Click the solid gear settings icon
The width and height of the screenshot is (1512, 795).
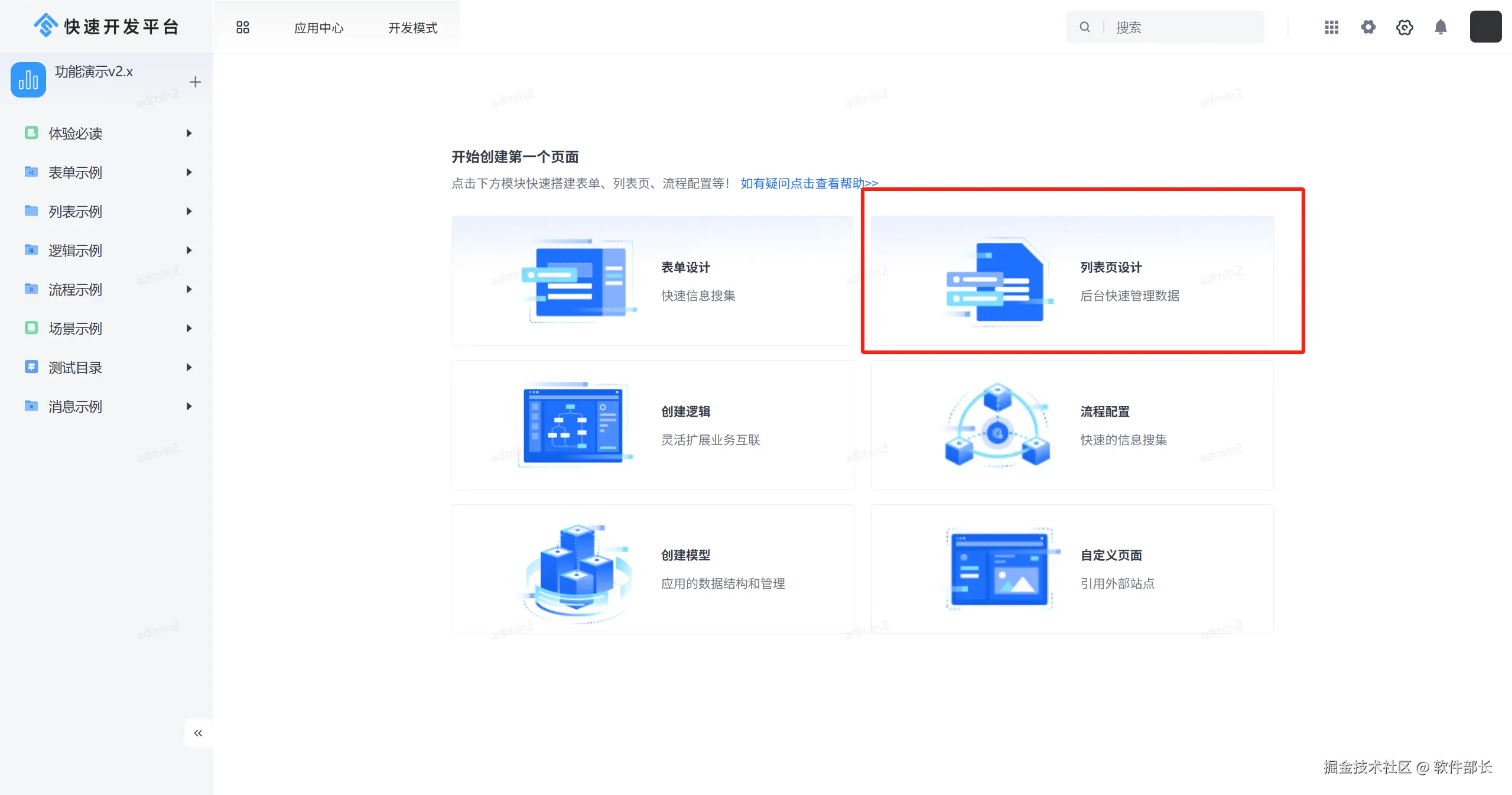pyautogui.click(x=1368, y=27)
